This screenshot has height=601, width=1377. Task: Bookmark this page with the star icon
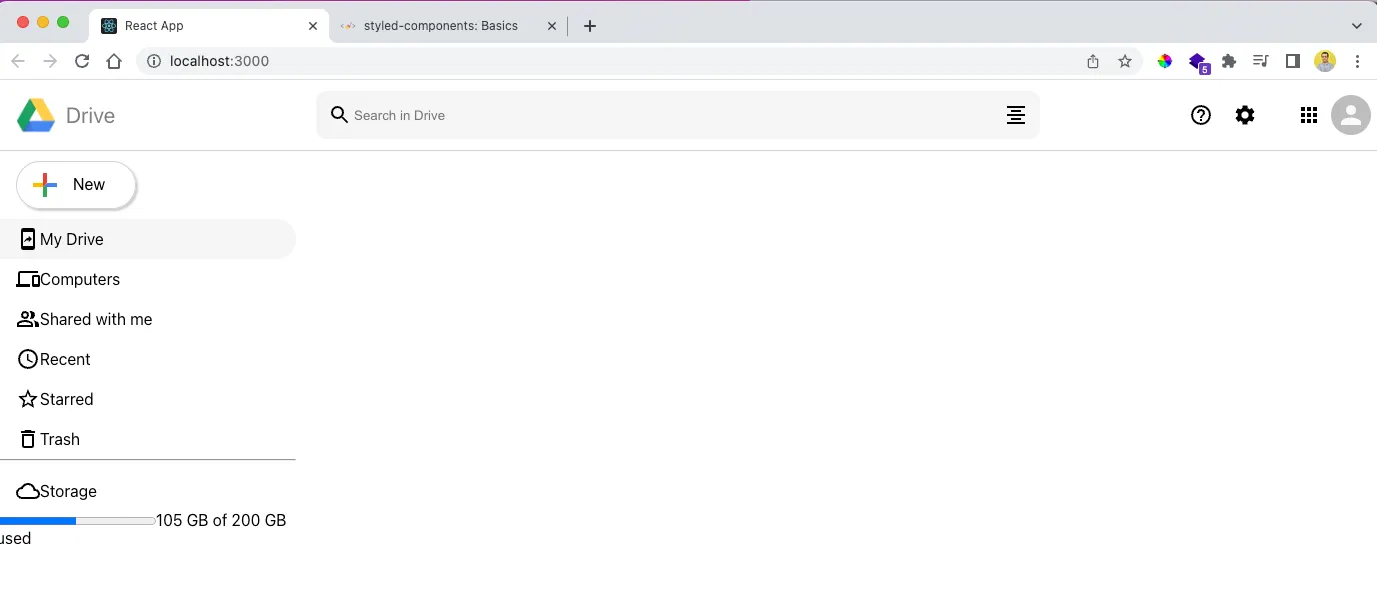point(1125,61)
